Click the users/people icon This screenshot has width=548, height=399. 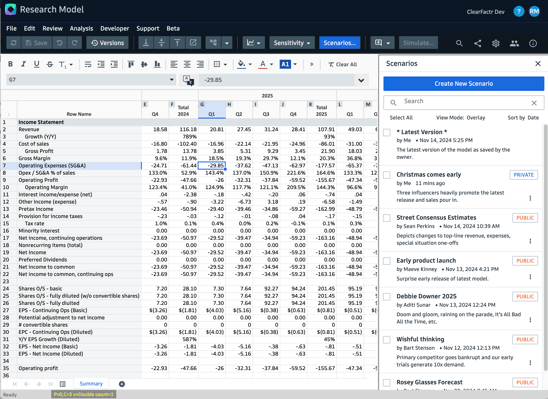[x=514, y=43]
